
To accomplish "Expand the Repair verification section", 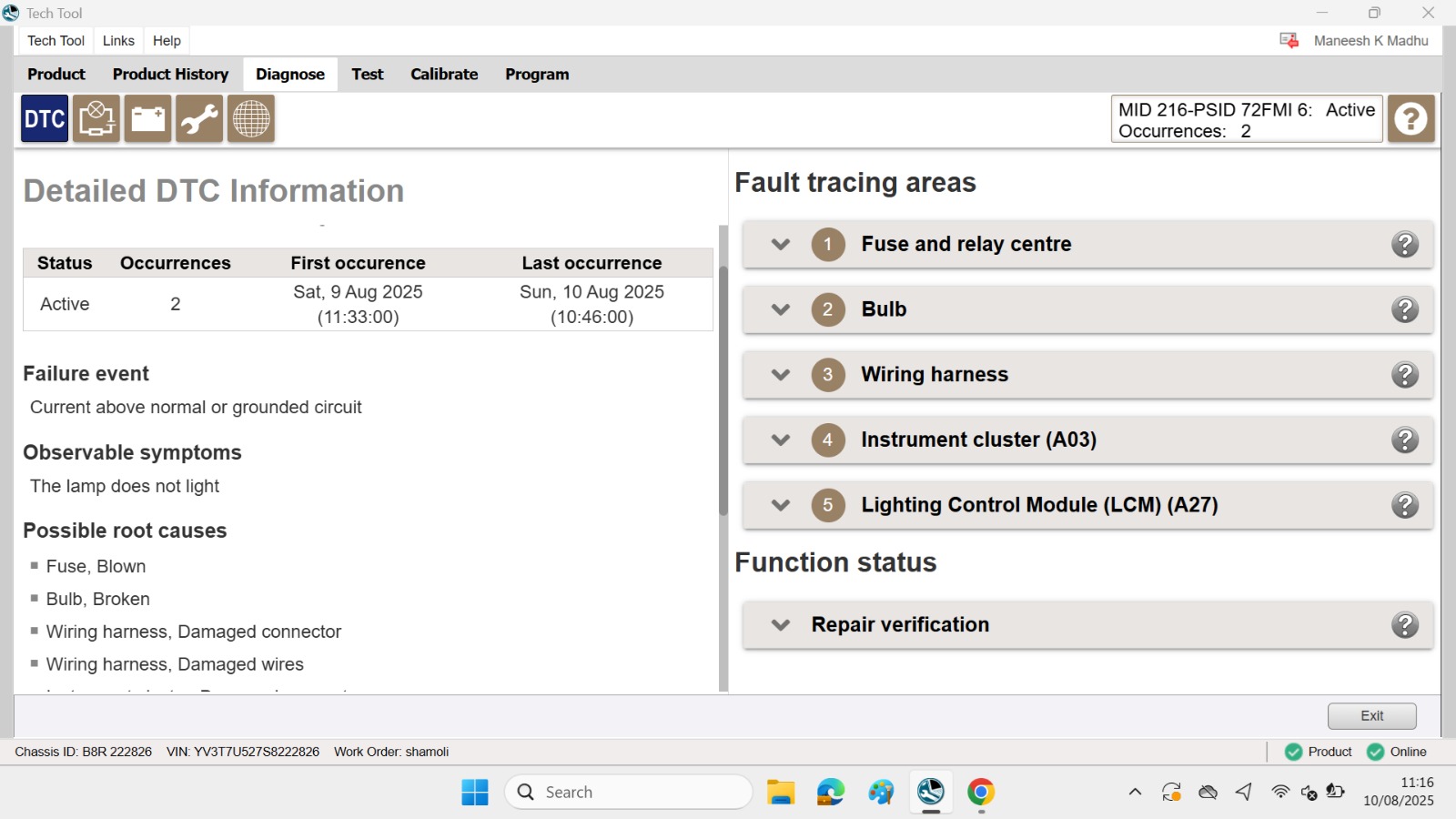I will tap(780, 625).
